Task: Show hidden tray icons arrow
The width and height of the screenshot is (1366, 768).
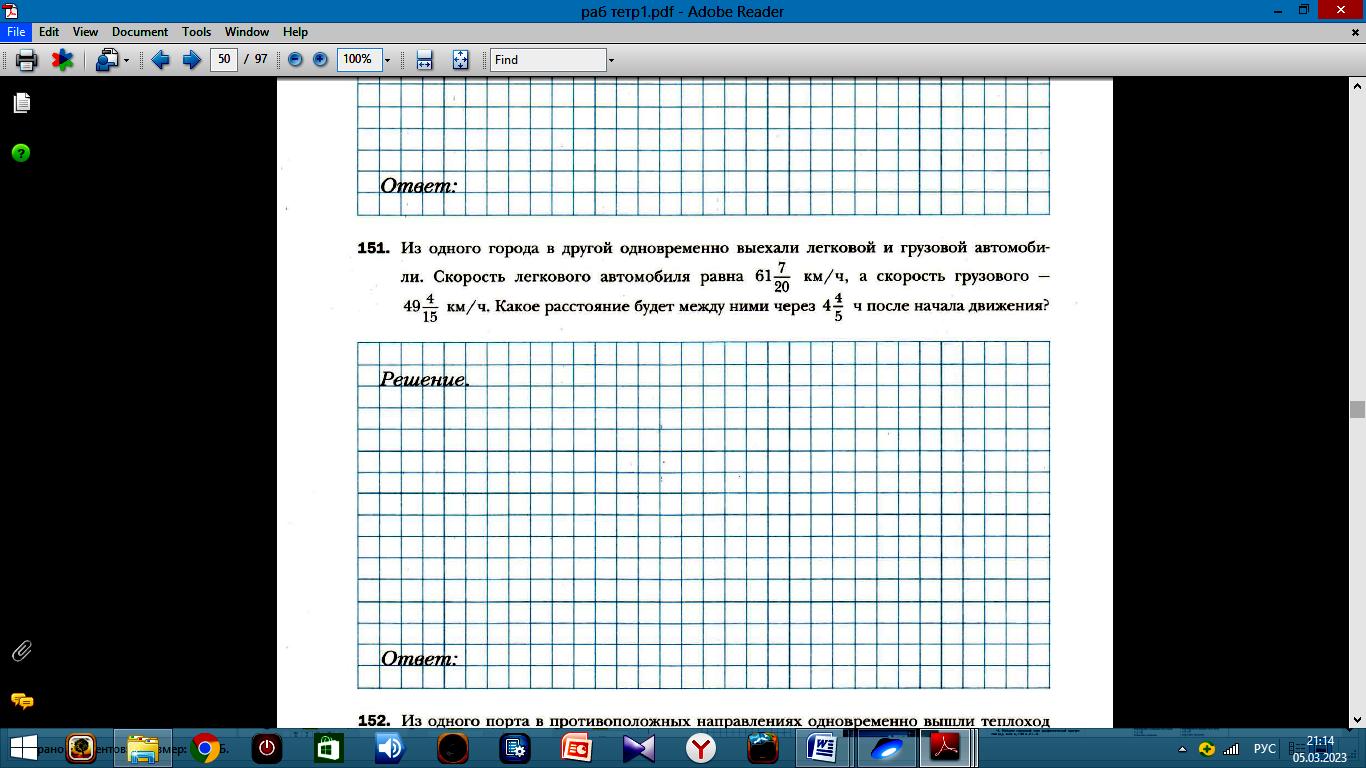Action: point(1183,749)
